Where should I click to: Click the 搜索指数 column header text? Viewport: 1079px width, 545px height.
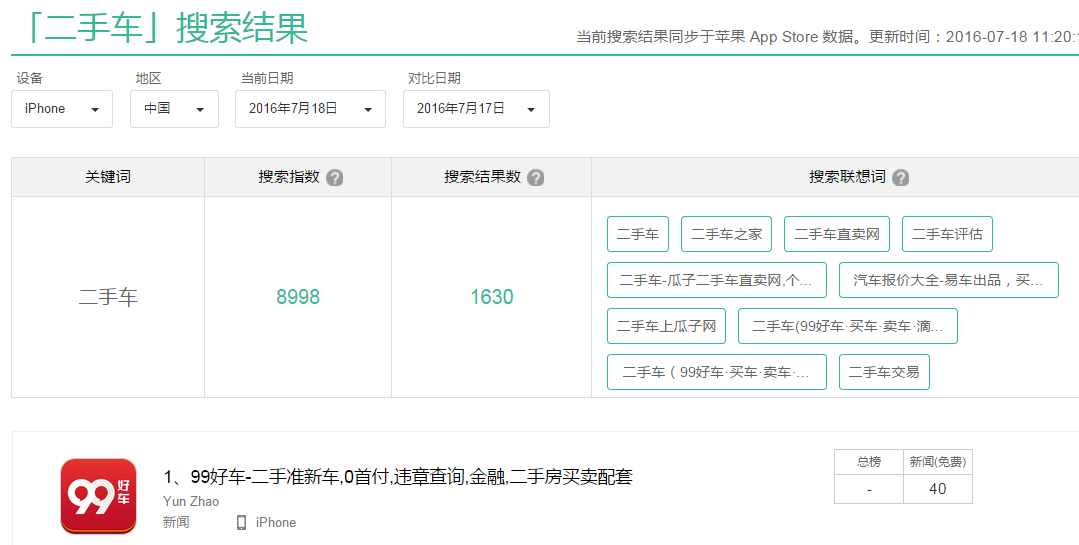click(289, 177)
